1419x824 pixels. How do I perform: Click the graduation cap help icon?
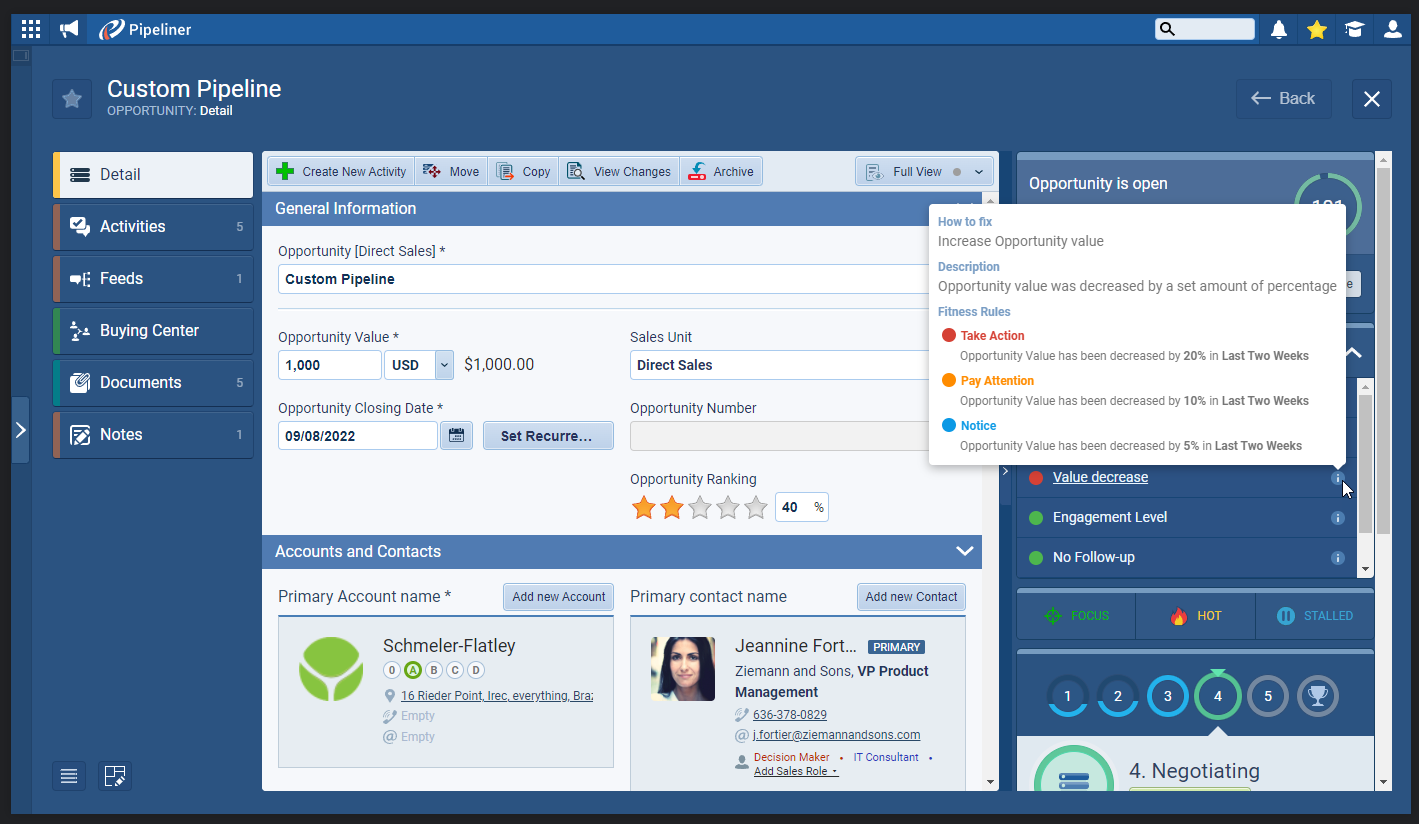(x=1354, y=29)
